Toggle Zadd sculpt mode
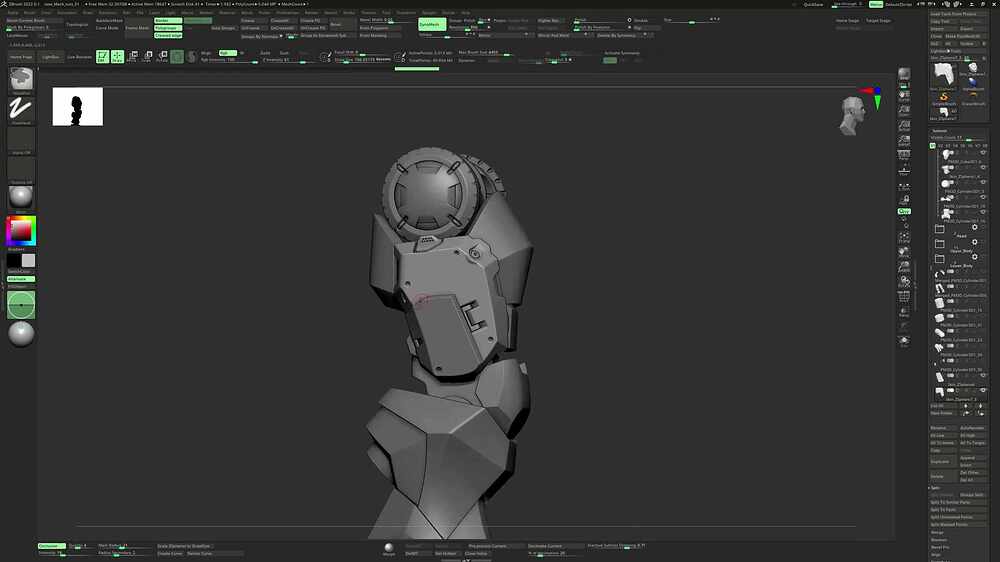 click(x=265, y=52)
